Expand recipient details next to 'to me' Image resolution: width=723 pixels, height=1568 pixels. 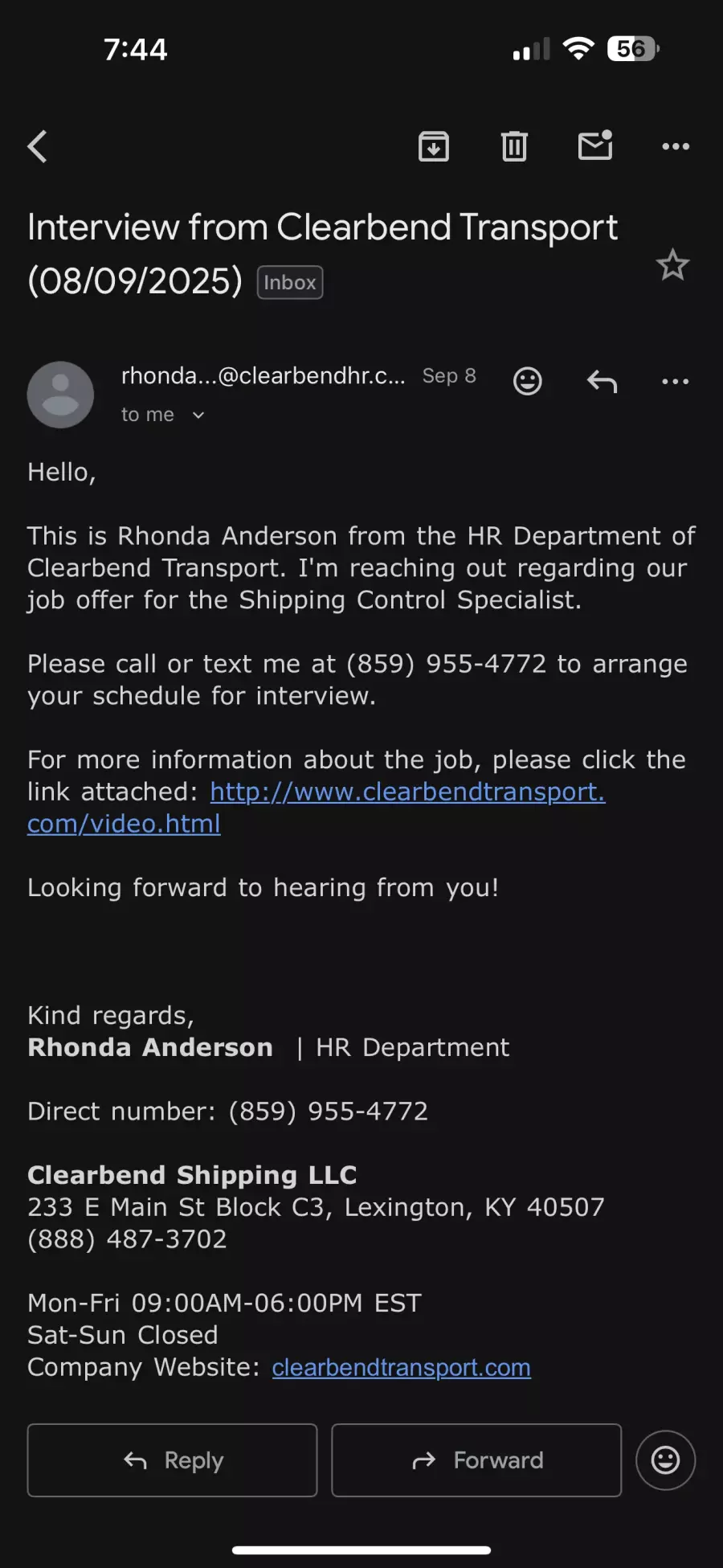(x=198, y=415)
